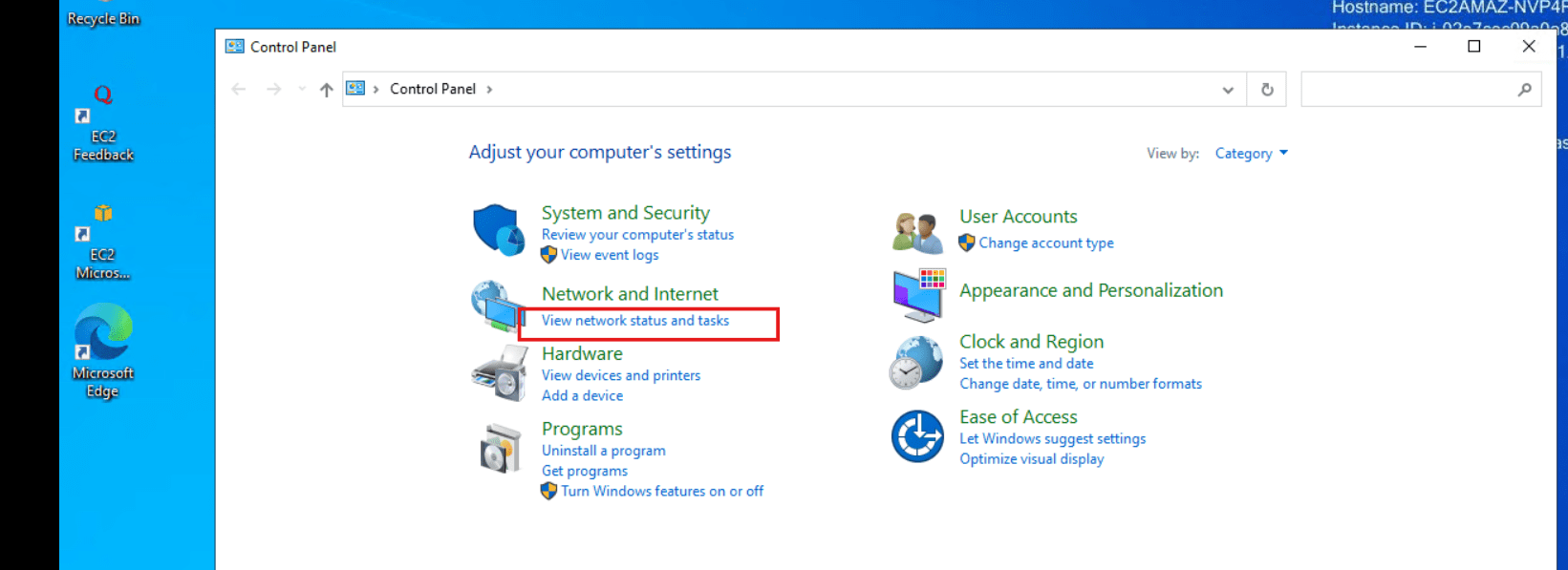Click Add a device link
The width and height of the screenshot is (1568, 570).
click(582, 396)
